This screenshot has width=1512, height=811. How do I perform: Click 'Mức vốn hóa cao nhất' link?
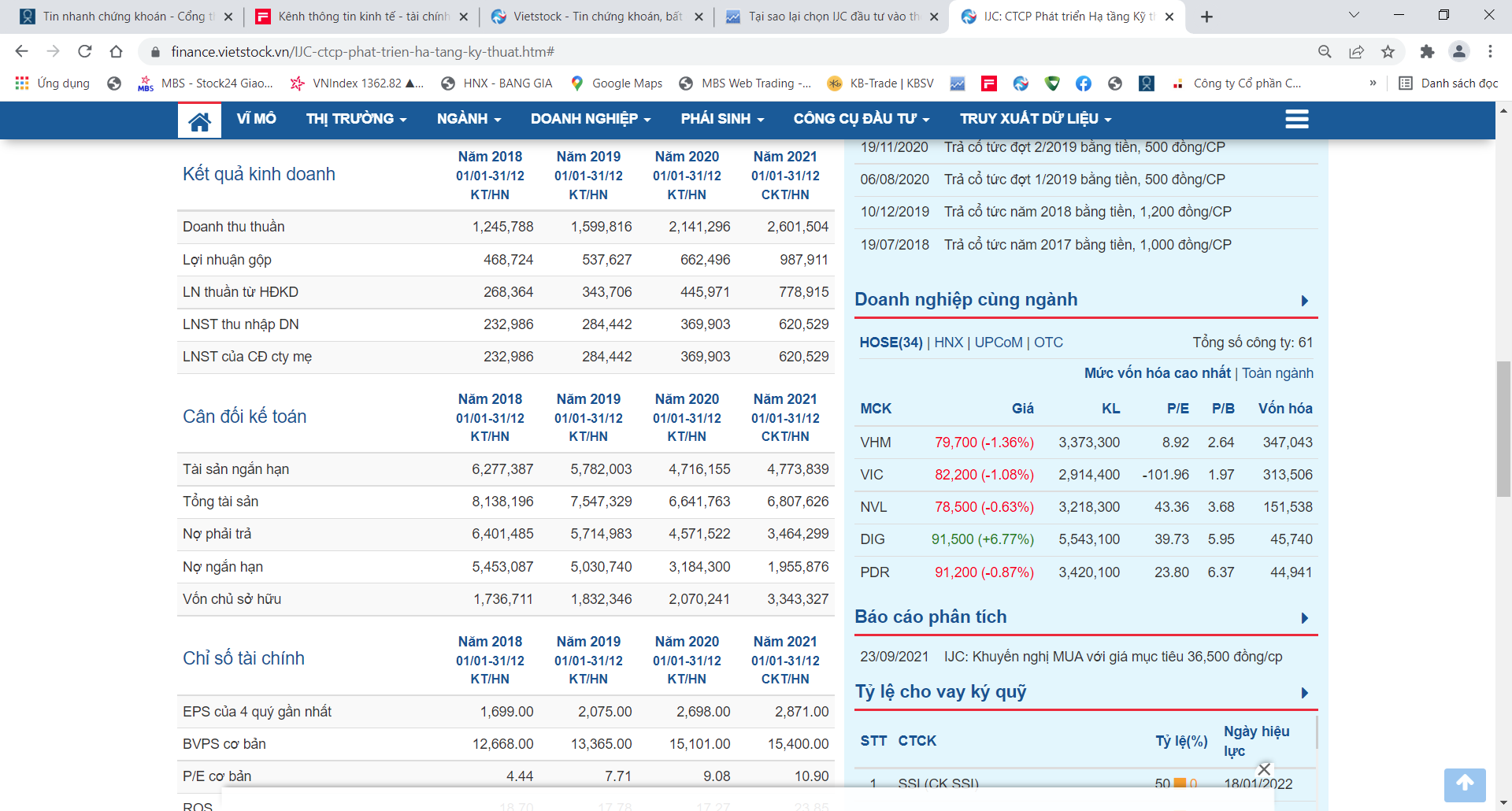tap(1157, 373)
